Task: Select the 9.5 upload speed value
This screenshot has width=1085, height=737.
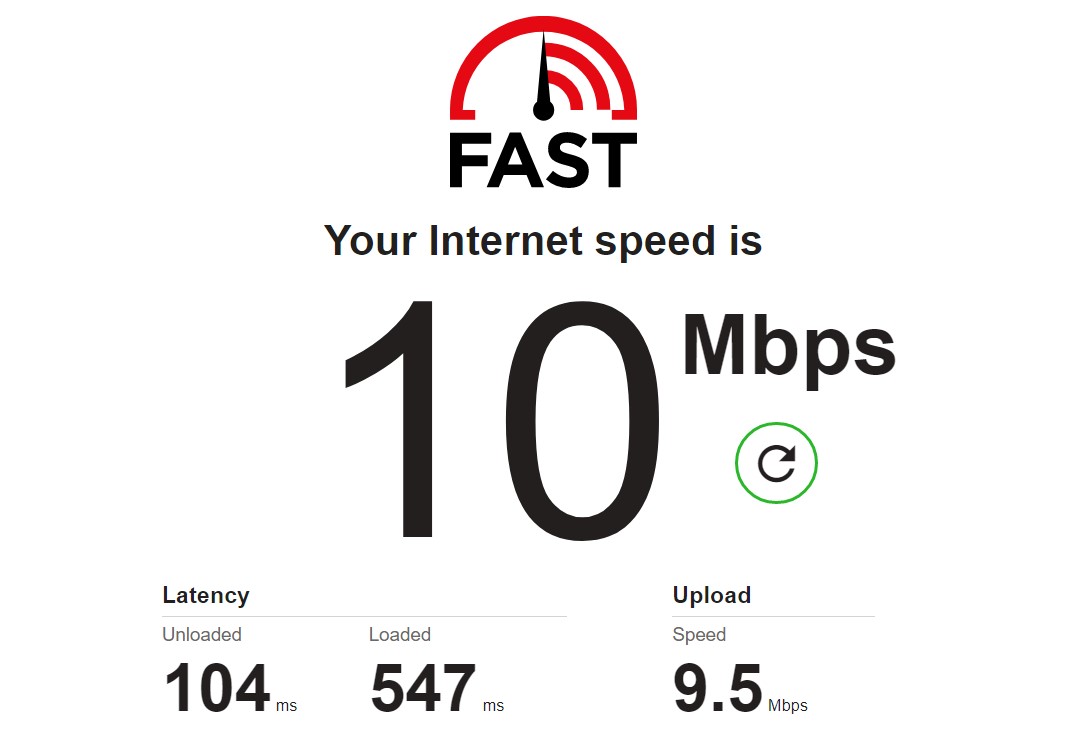Action: point(718,688)
